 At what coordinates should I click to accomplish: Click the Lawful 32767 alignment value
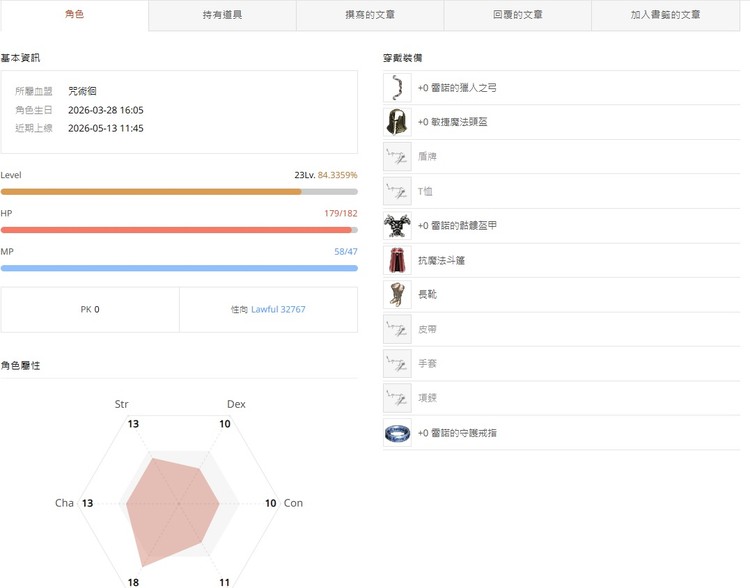[x=278, y=310]
